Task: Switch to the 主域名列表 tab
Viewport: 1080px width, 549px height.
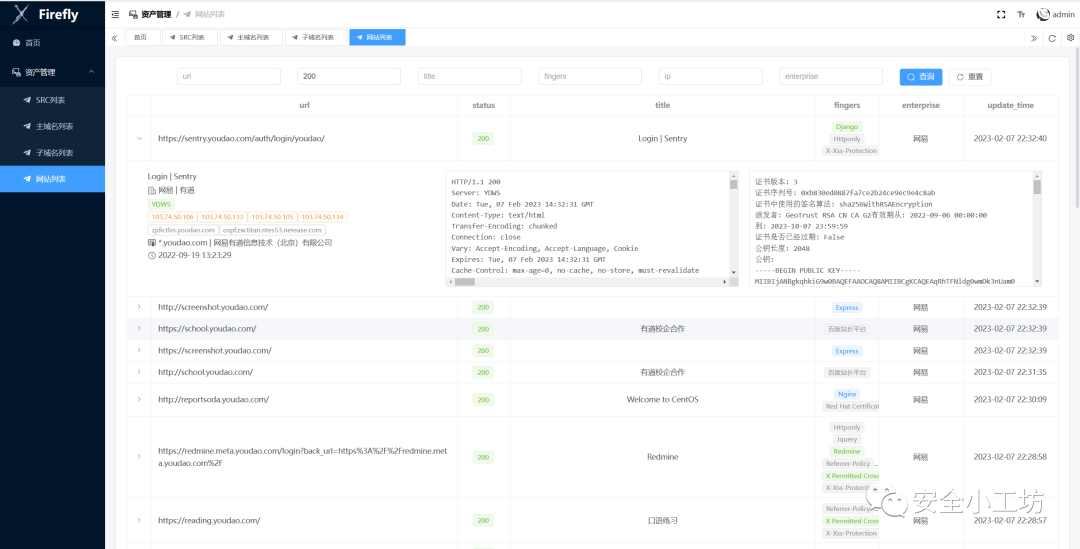Action: tap(251, 37)
